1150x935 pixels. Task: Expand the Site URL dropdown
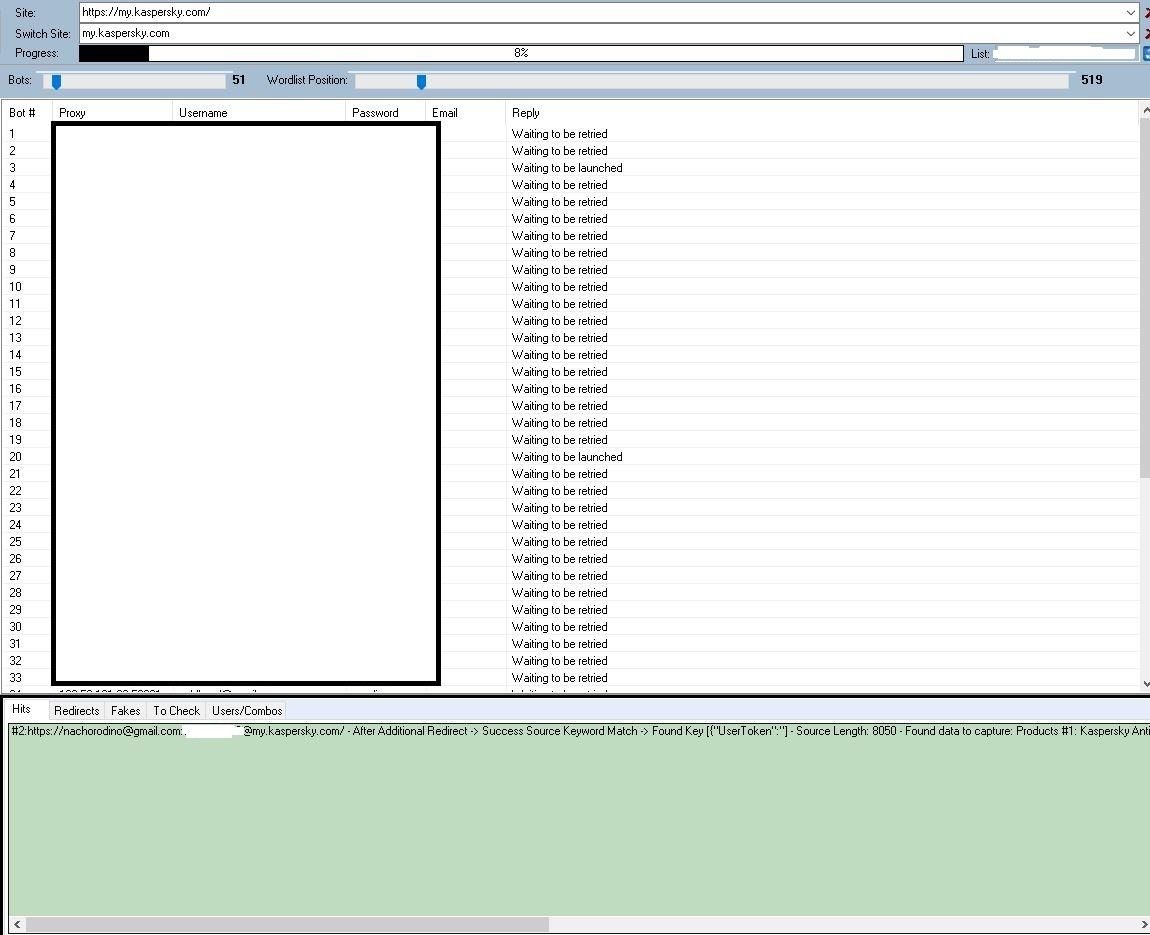pyautogui.click(x=1130, y=13)
